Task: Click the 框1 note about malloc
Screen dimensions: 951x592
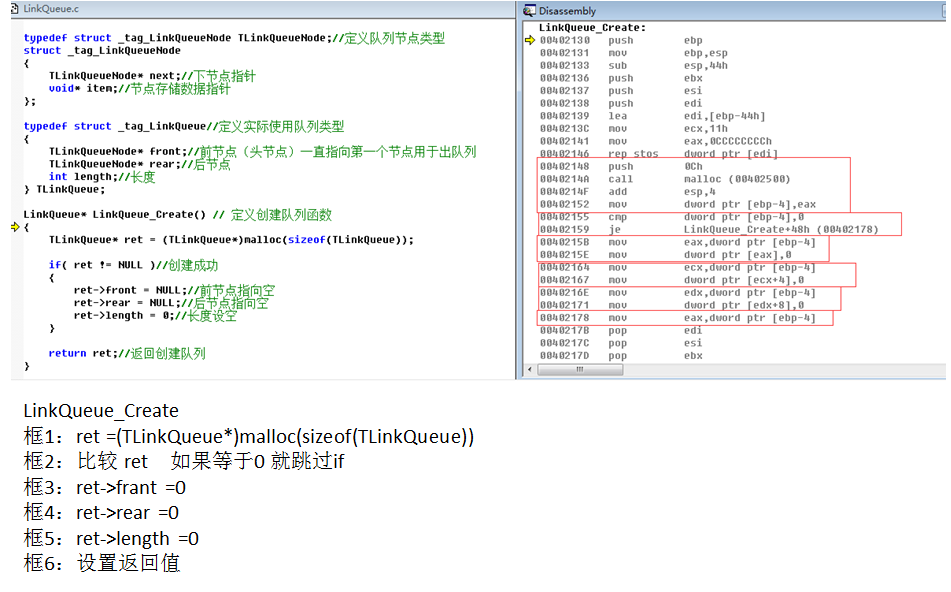Action: coord(249,437)
